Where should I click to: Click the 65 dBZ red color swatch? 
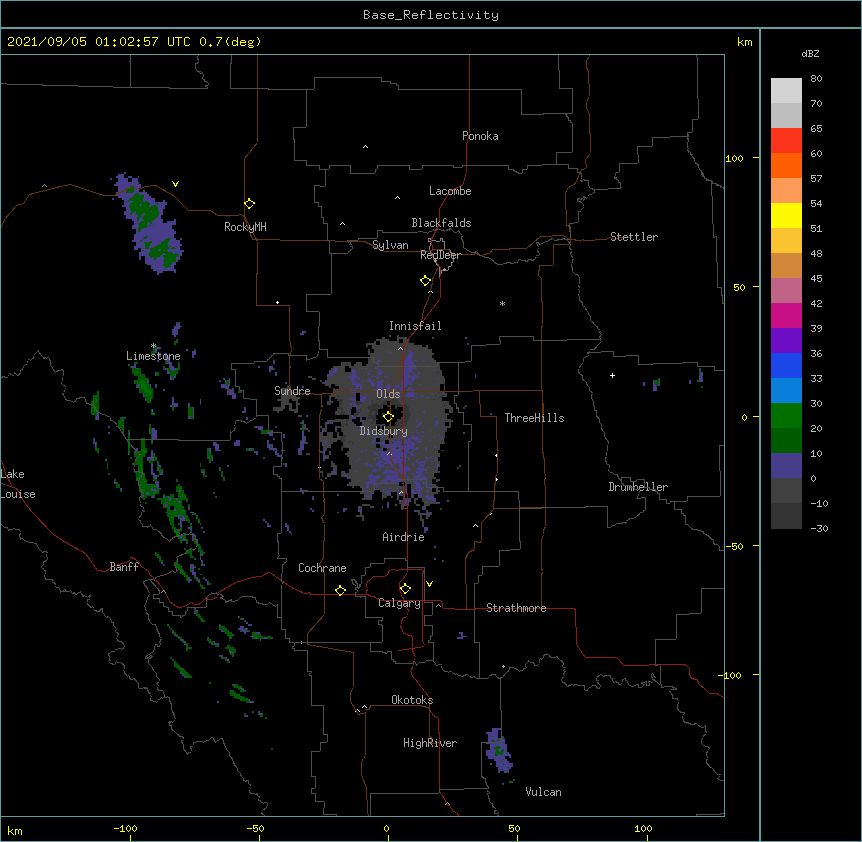786,140
